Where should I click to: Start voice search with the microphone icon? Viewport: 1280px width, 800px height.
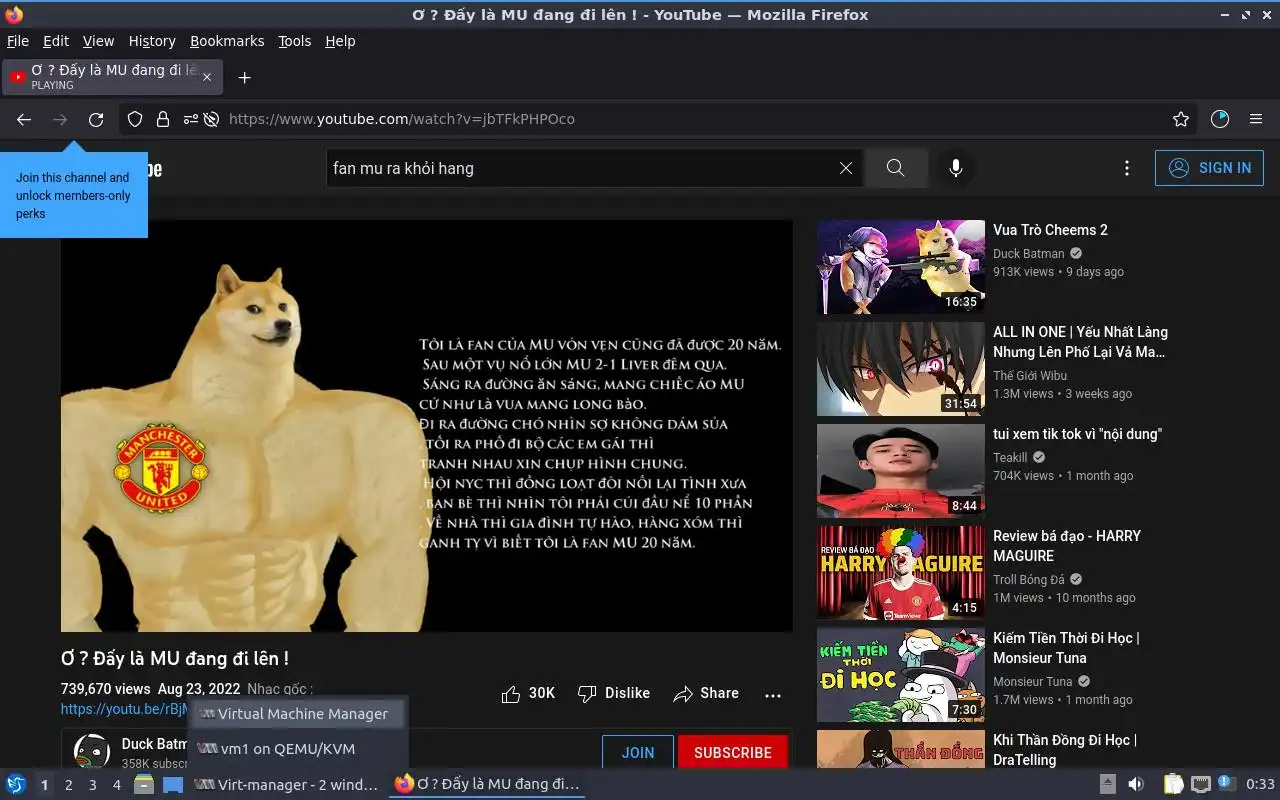956,168
